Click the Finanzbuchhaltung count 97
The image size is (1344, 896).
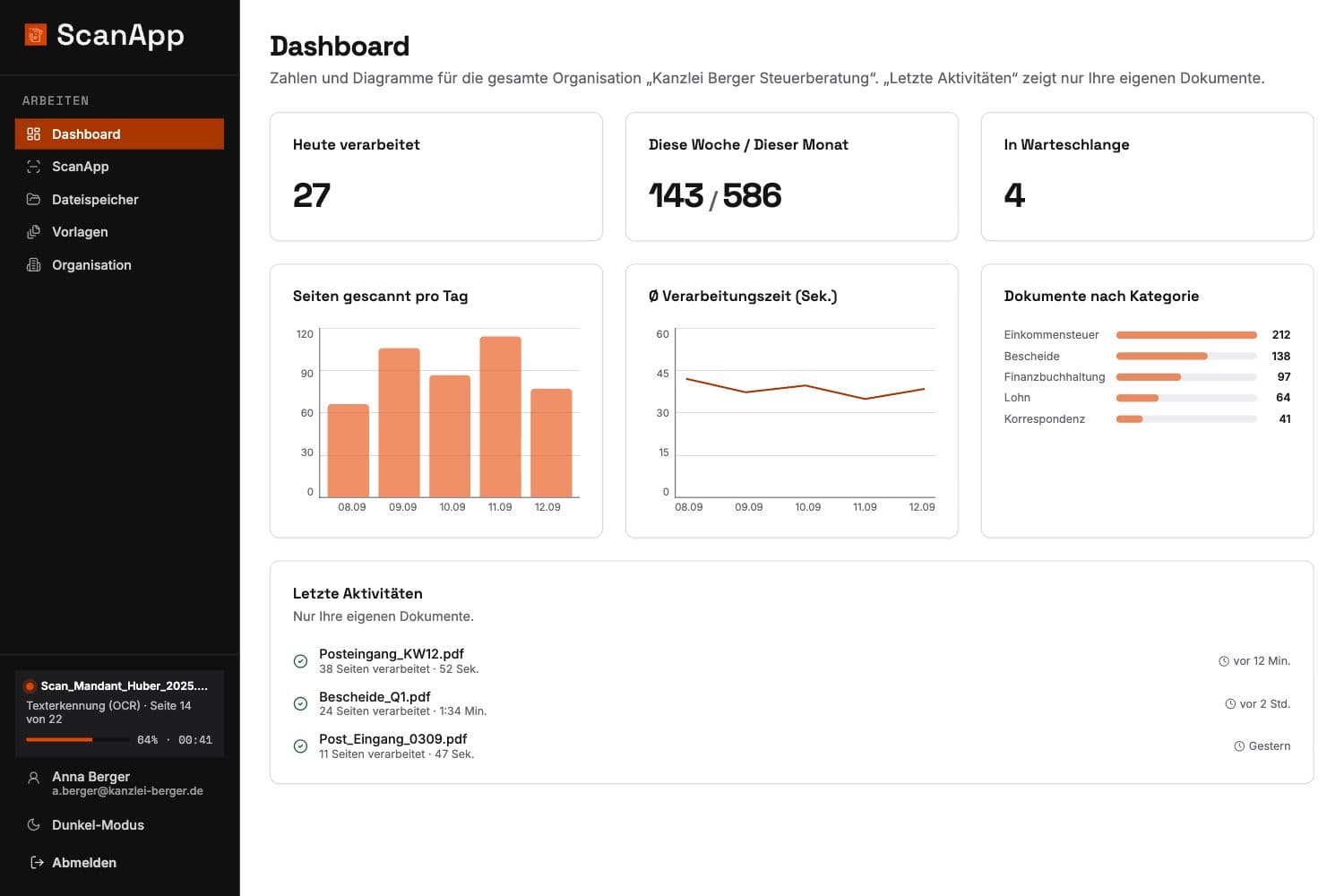coord(1284,377)
